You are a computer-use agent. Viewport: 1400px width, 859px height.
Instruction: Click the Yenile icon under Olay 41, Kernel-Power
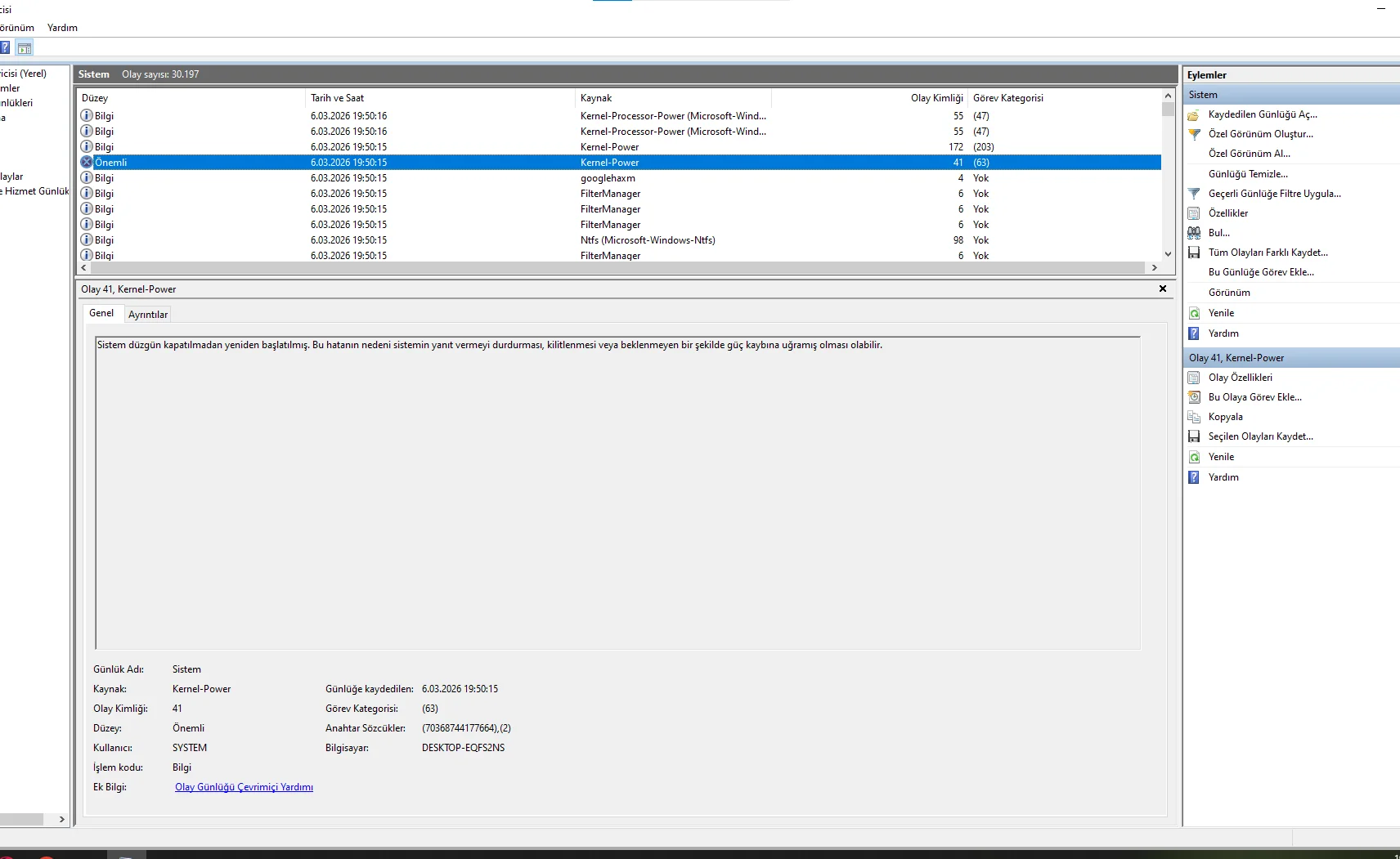[x=1194, y=457]
